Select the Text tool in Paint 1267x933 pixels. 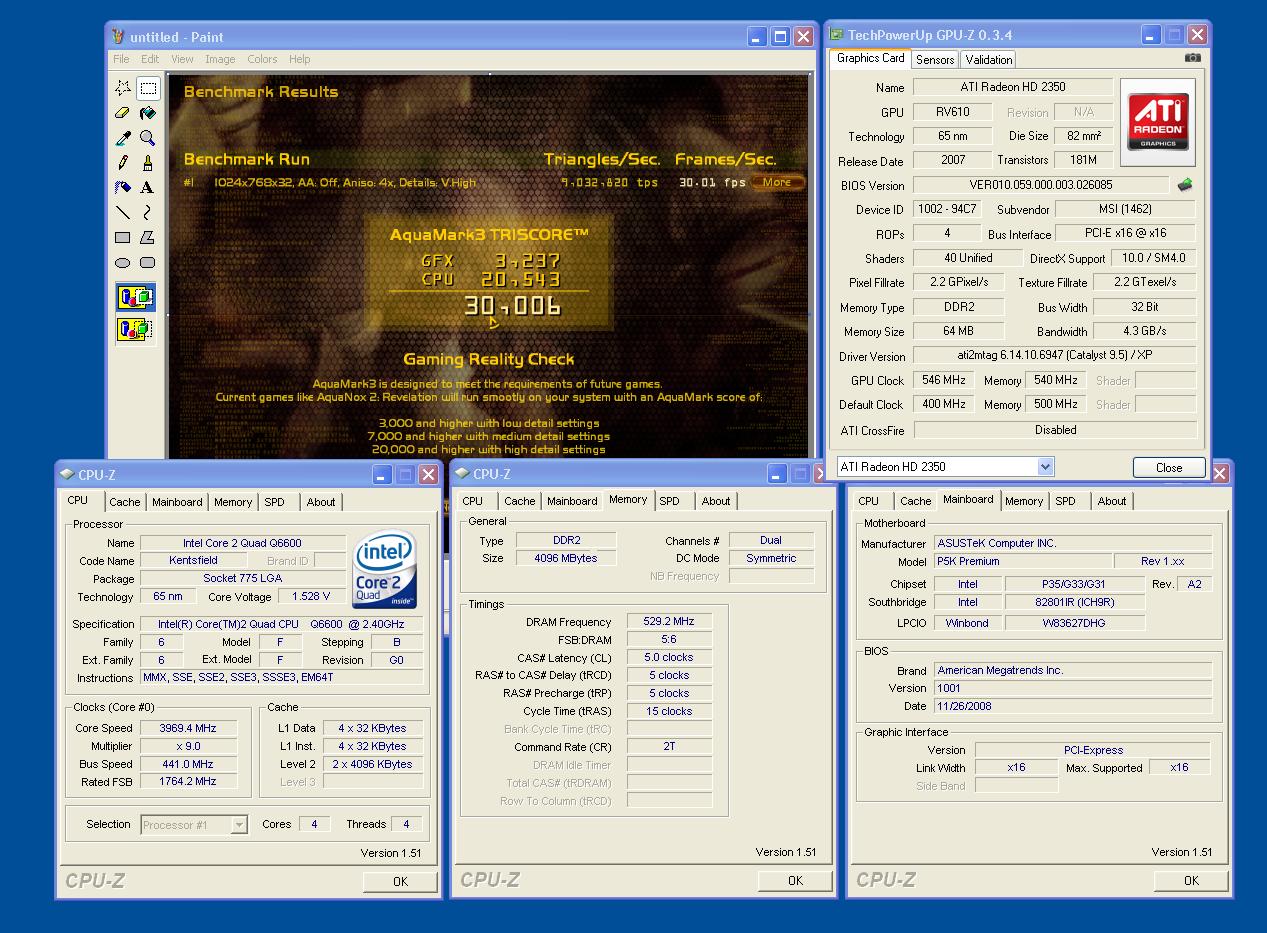(x=147, y=188)
